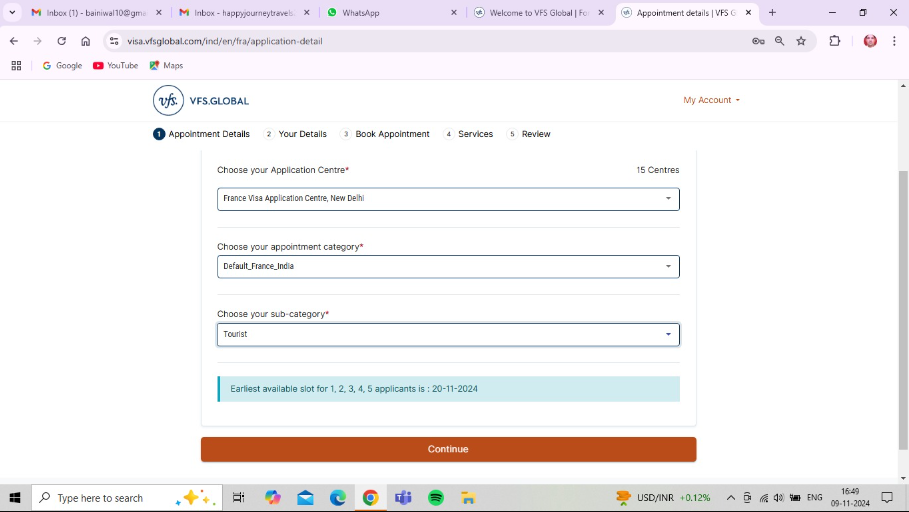Open the USD/INR taskbar widget
The width and height of the screenshot is (909, 512).
[x=663, y=498]
